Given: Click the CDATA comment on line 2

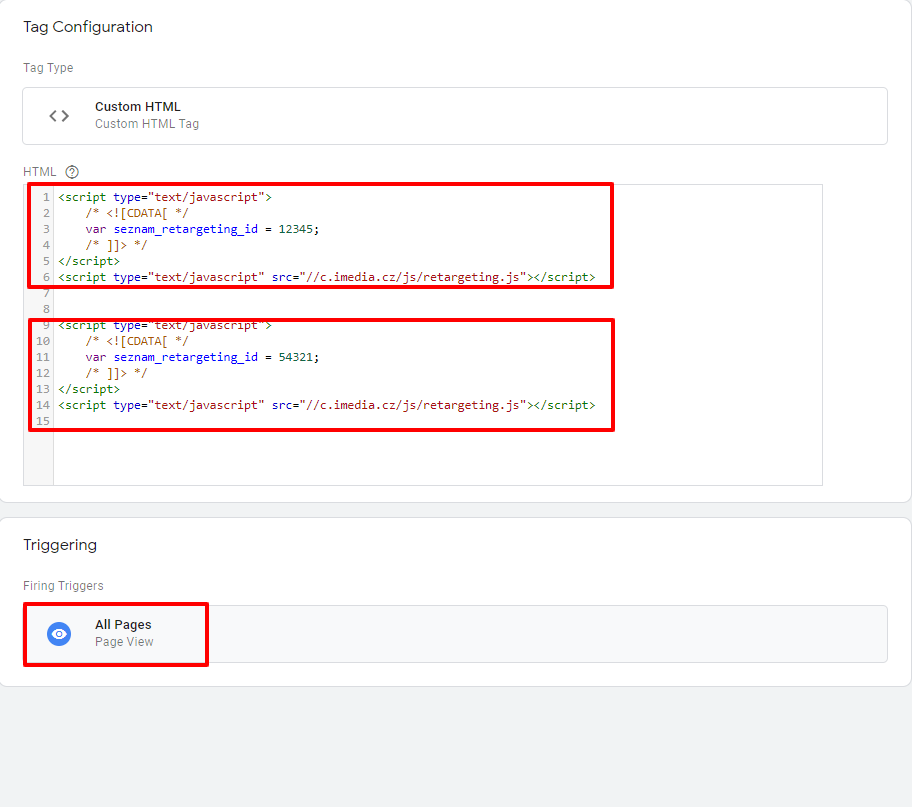Looking at the screenshot, I should pos(137,213).
